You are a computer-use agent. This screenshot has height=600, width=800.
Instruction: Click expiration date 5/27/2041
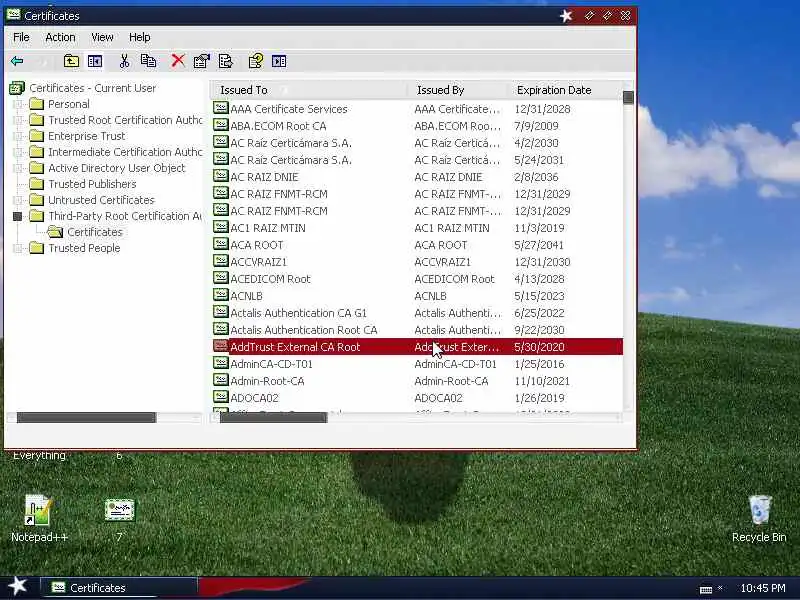(539, 245)
